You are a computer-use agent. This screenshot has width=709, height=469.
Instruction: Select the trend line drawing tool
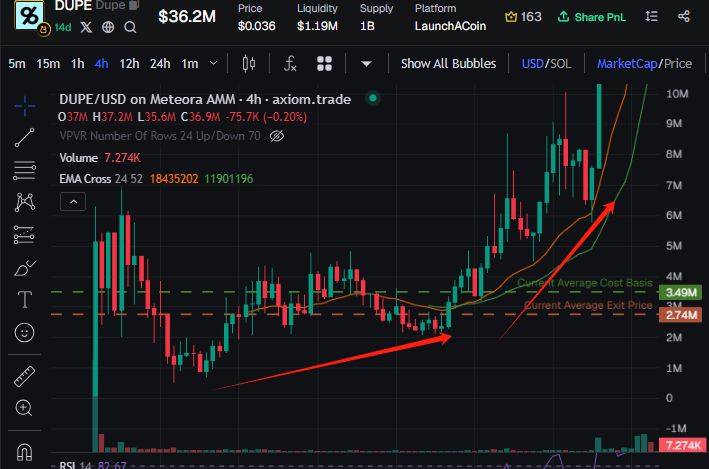coord(24,137)
